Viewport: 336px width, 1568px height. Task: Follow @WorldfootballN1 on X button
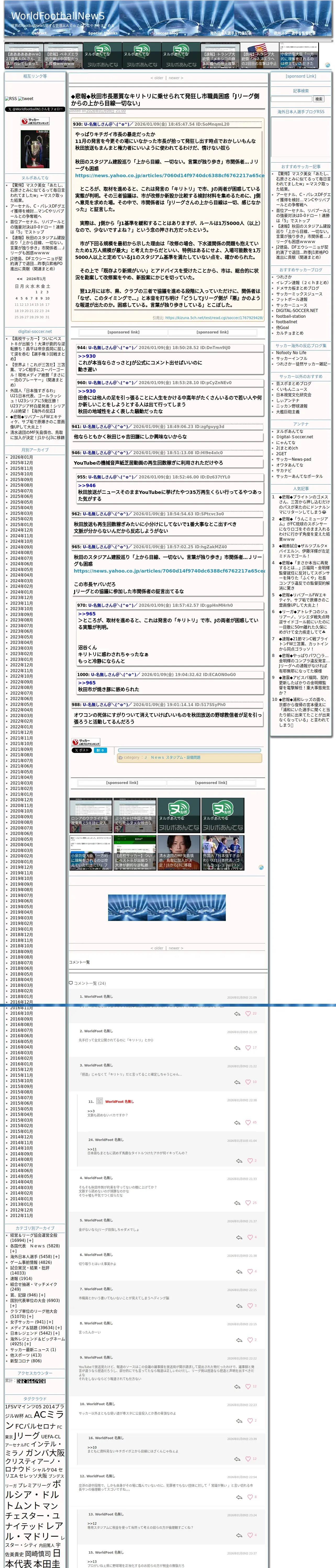(35, 109)
